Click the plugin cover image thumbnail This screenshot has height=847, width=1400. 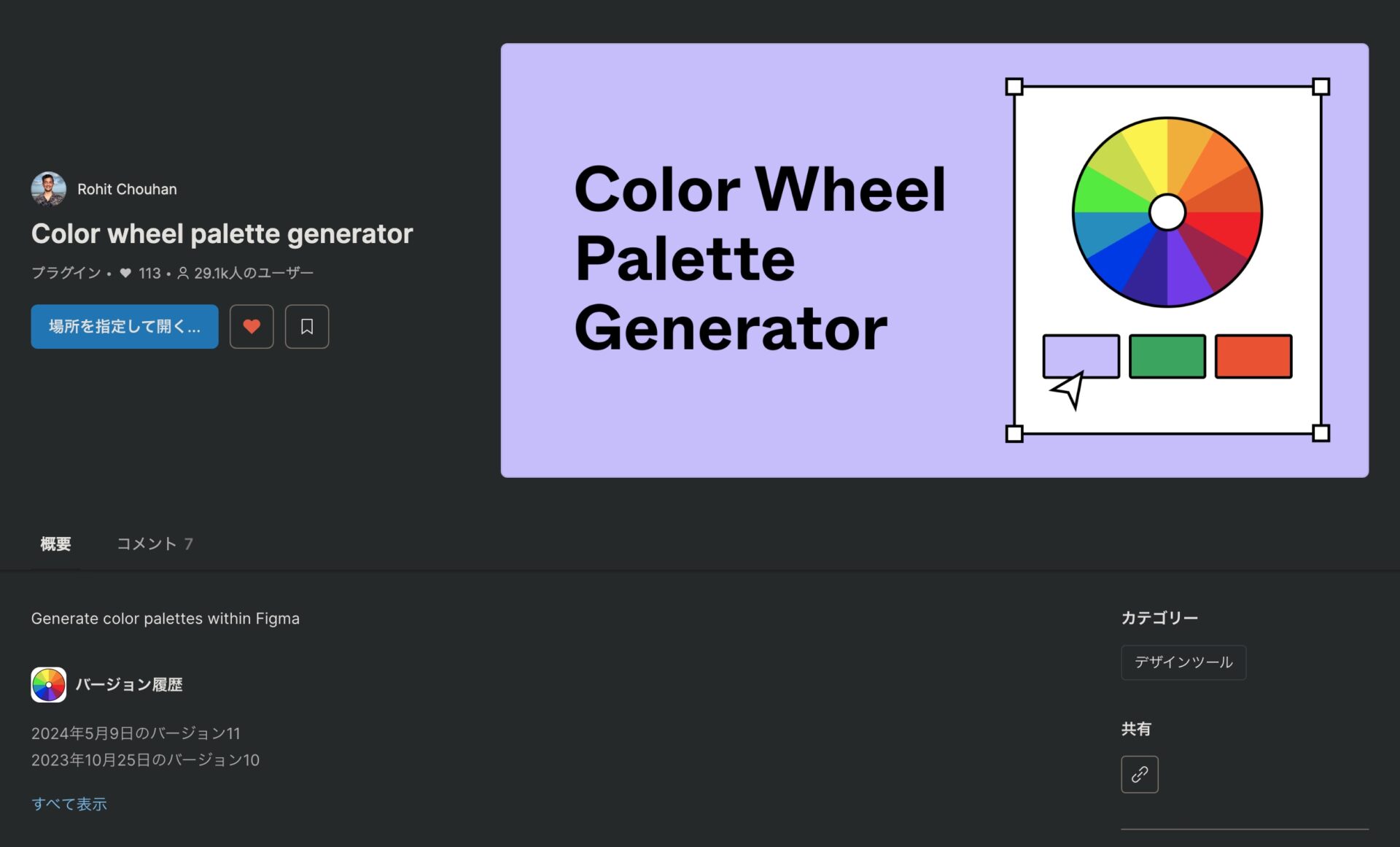[934, 260]
